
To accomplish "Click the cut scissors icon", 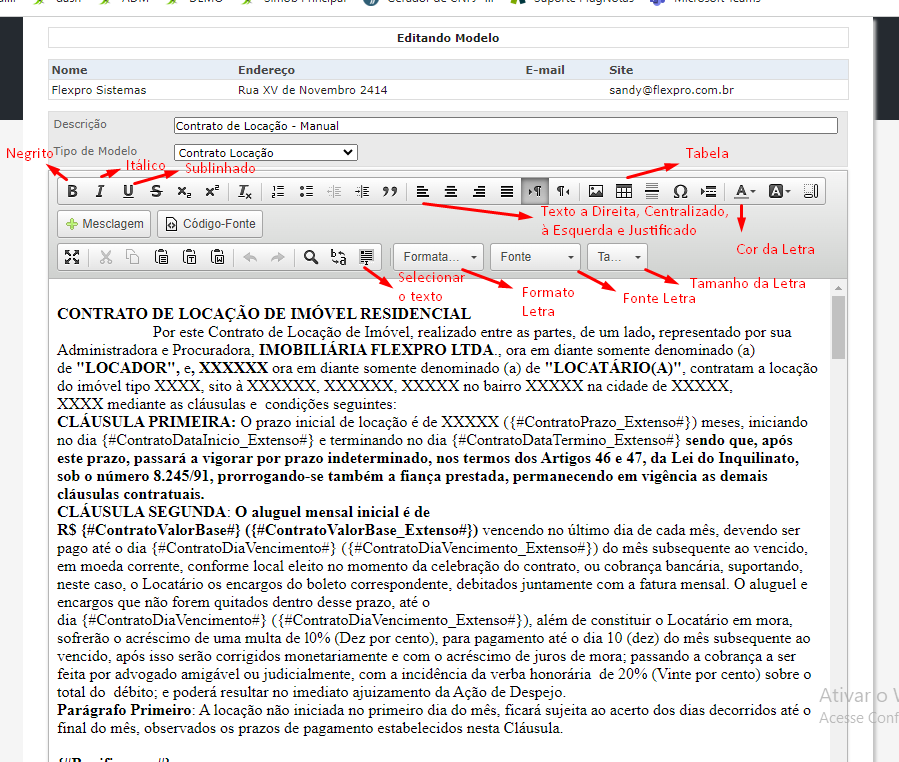I will (105, 257).
